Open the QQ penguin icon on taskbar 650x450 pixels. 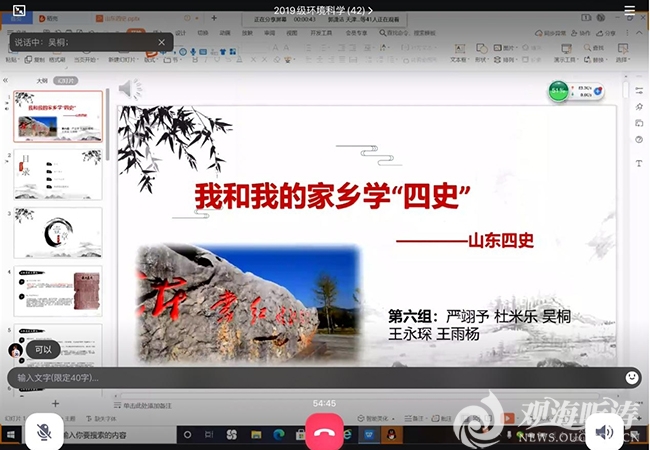391,435
